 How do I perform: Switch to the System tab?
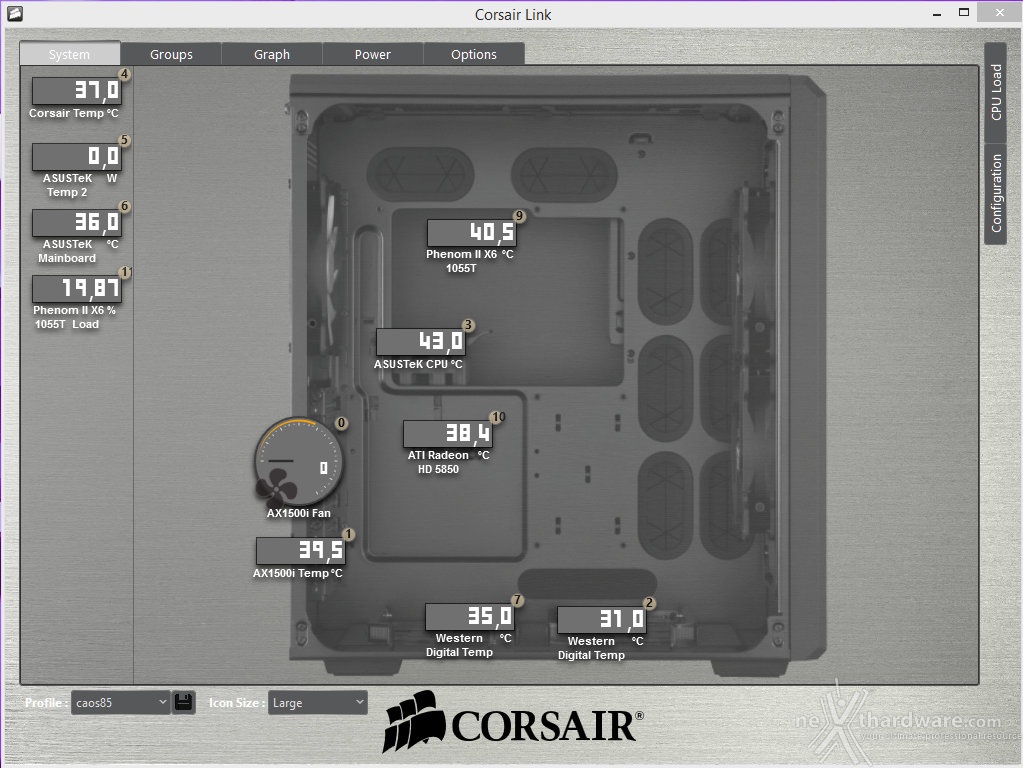point(70,54)
